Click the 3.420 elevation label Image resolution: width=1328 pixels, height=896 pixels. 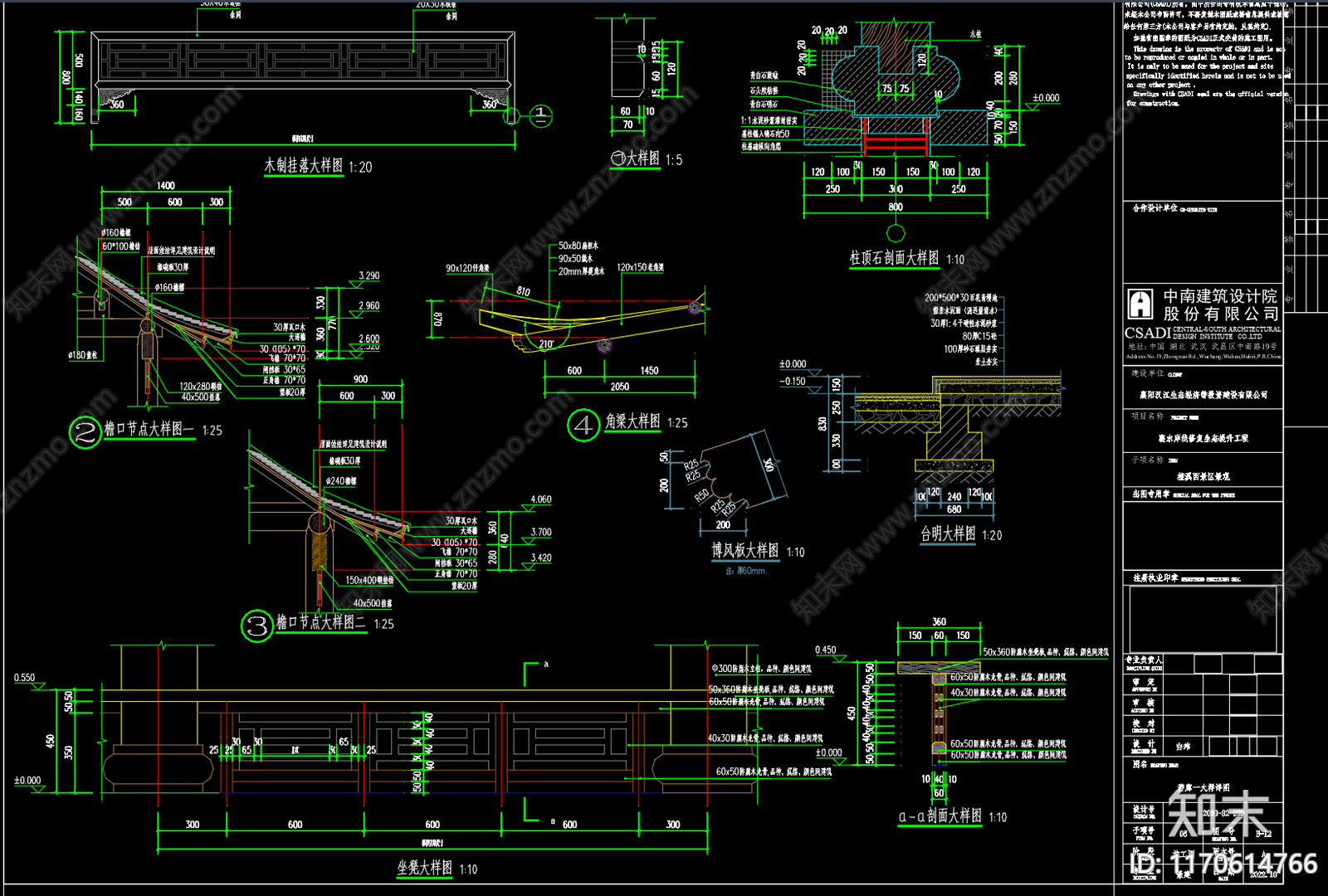(x=541, y=558)
